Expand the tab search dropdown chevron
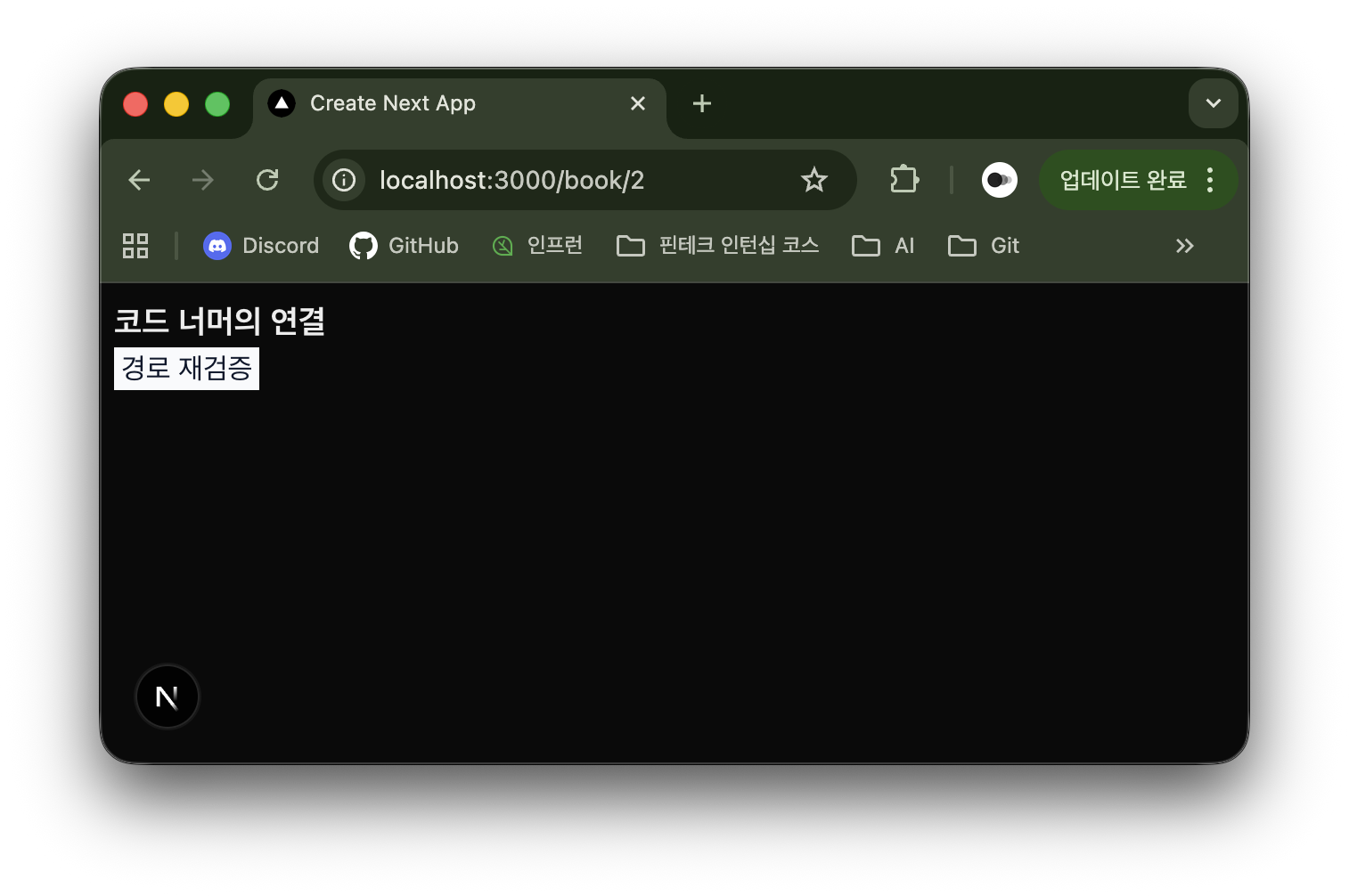Screen dimensions: 1349x896 click(x=1213, y=103)
